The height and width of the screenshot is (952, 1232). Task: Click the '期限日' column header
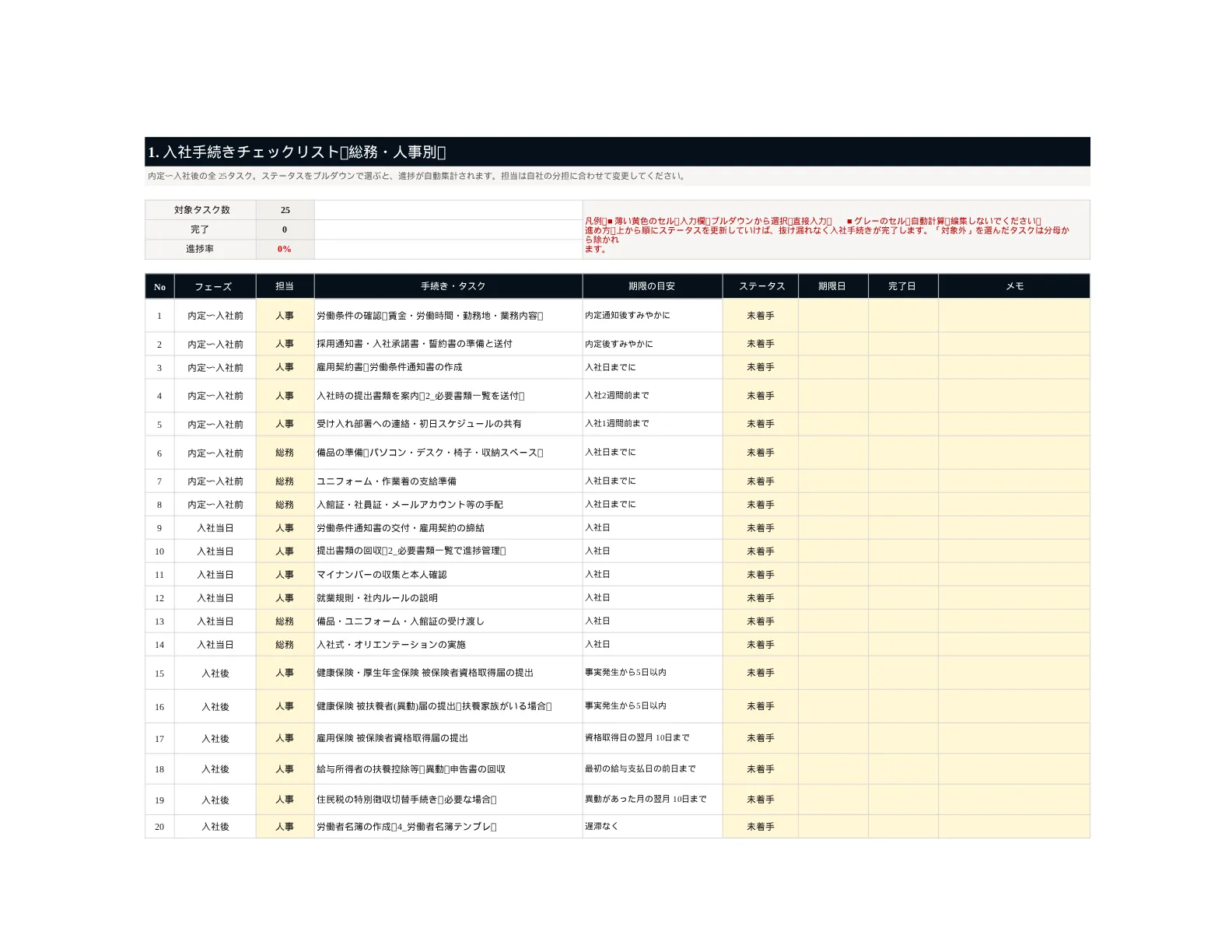(x=833, y=286)
